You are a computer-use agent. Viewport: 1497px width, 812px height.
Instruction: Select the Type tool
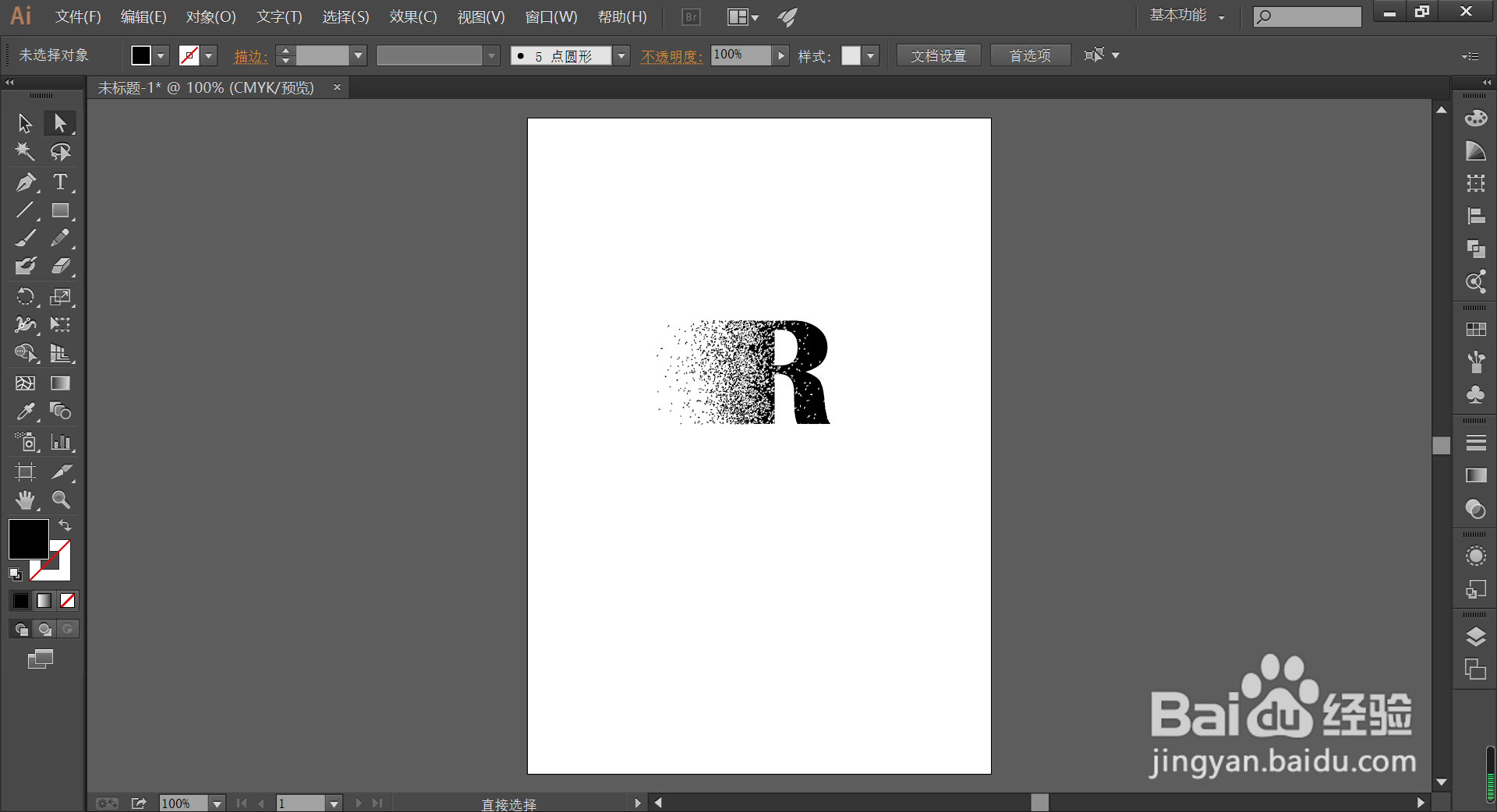(60, 182)
